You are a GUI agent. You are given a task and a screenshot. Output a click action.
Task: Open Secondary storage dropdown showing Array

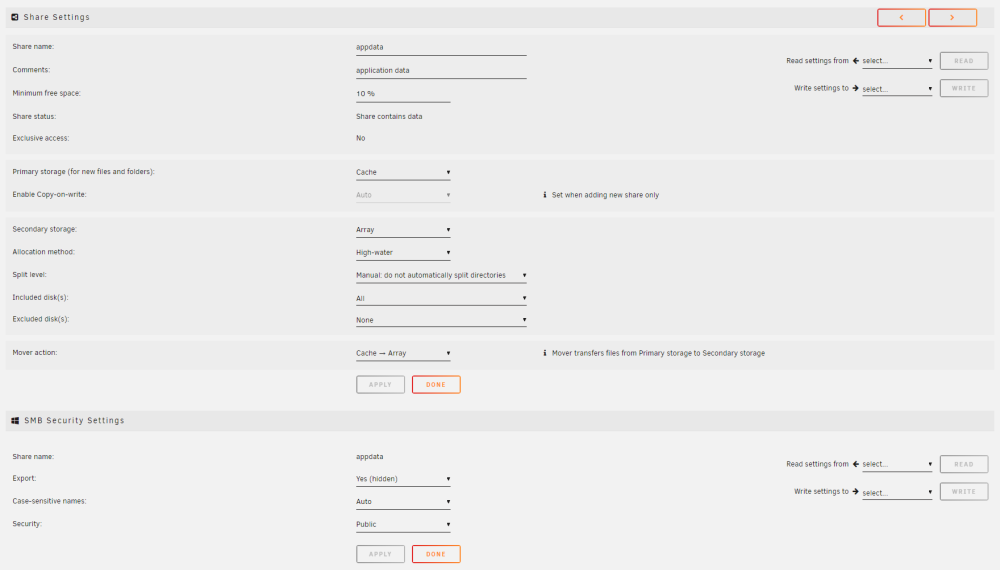pyautogui.click(x=403, y=230)
